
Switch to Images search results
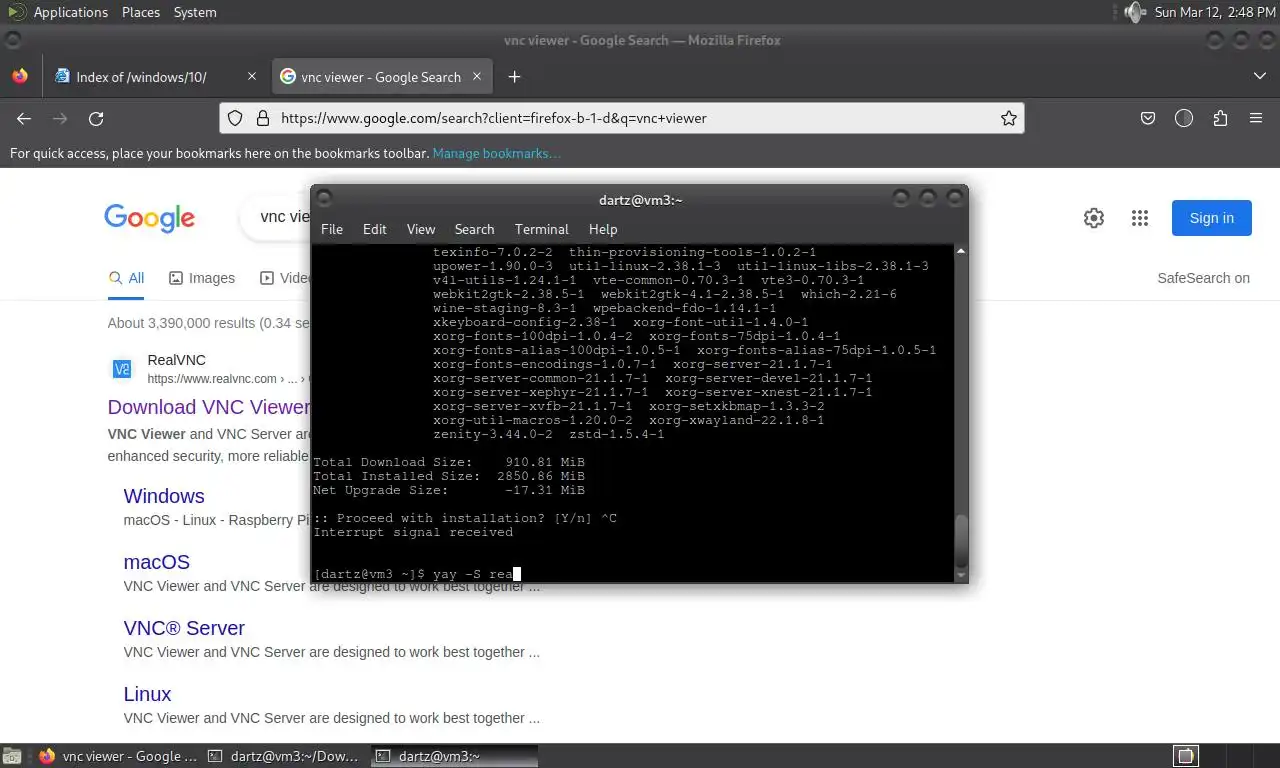pos(202,278)
